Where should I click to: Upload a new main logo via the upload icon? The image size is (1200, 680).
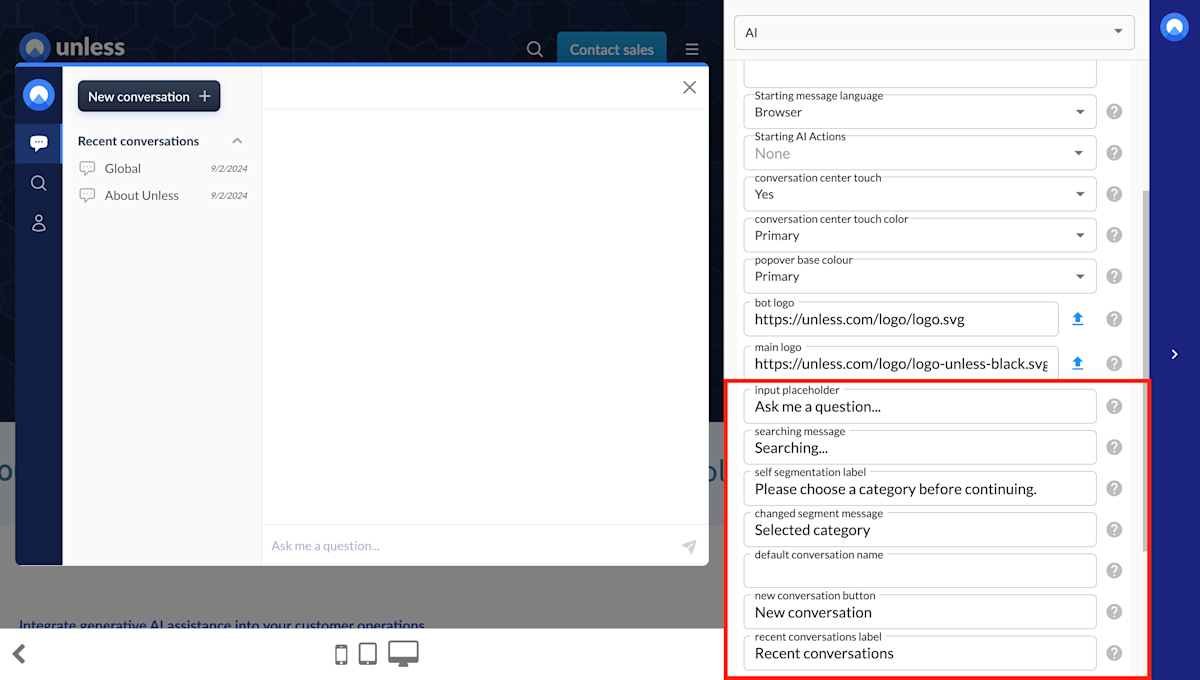tap(1078, 363)
